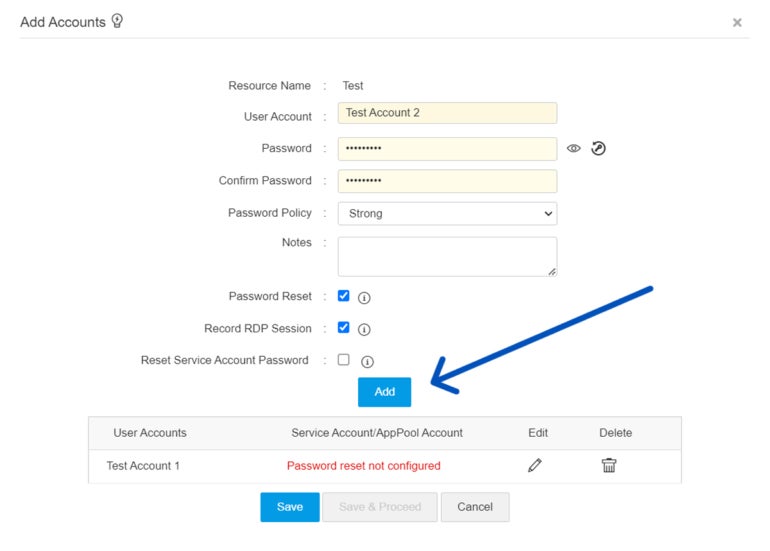The height and width of the screenshot is (551, 770).
Task: Focus the Password input field
Action: [x=447, y=149]
